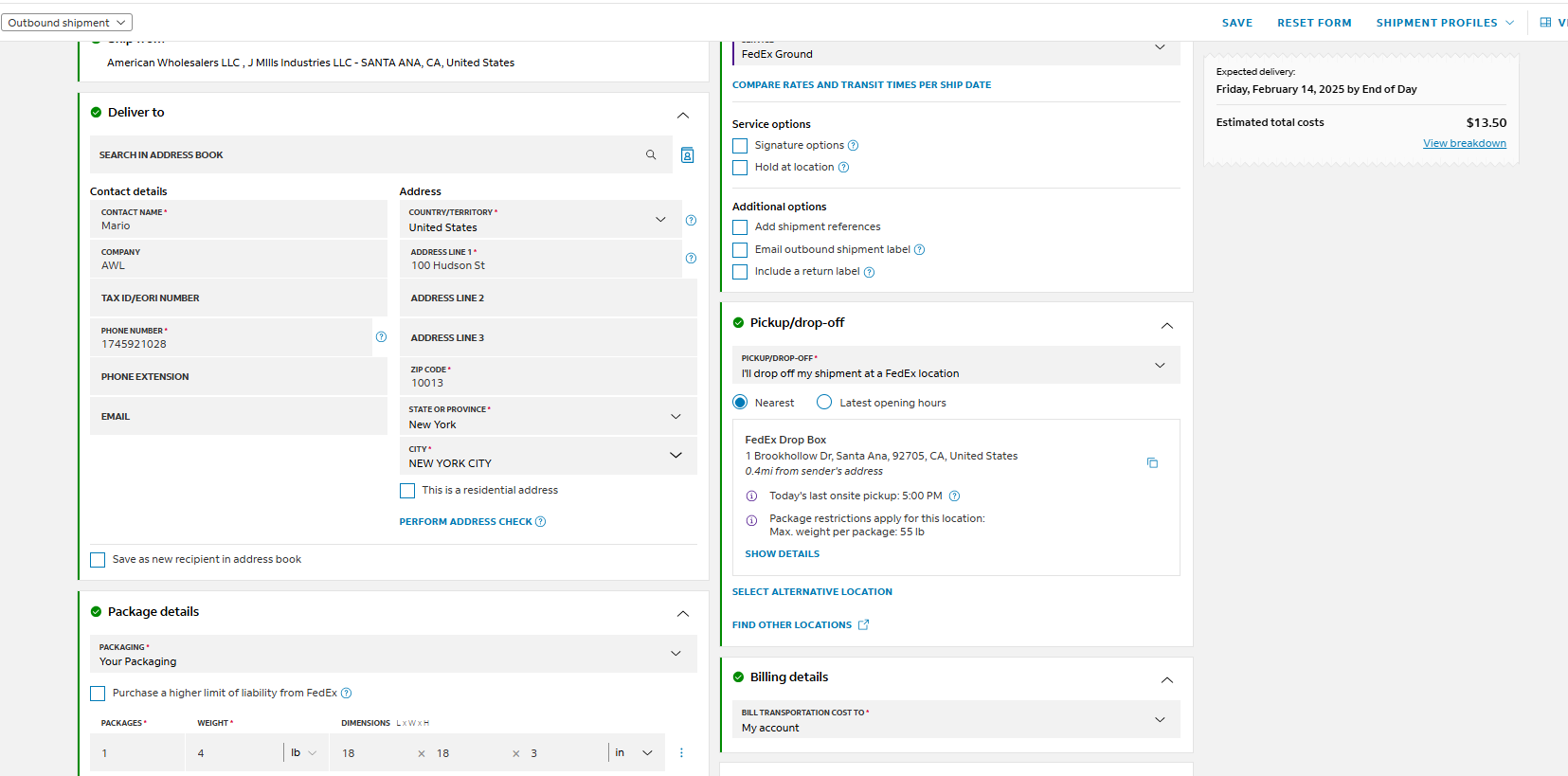Click RESET FORM

point(1314,23)
